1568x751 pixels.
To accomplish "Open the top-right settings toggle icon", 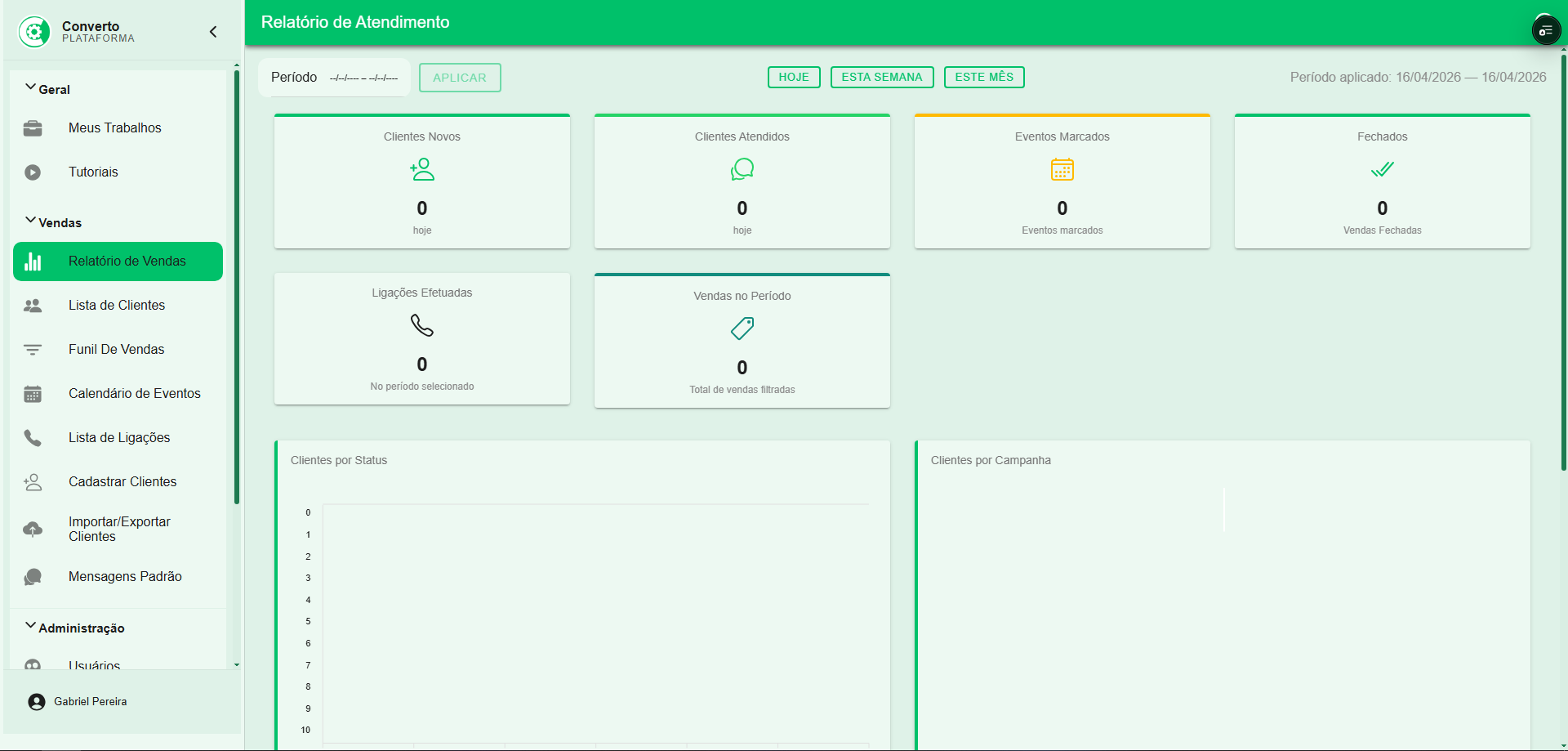I will point(1545,31).
